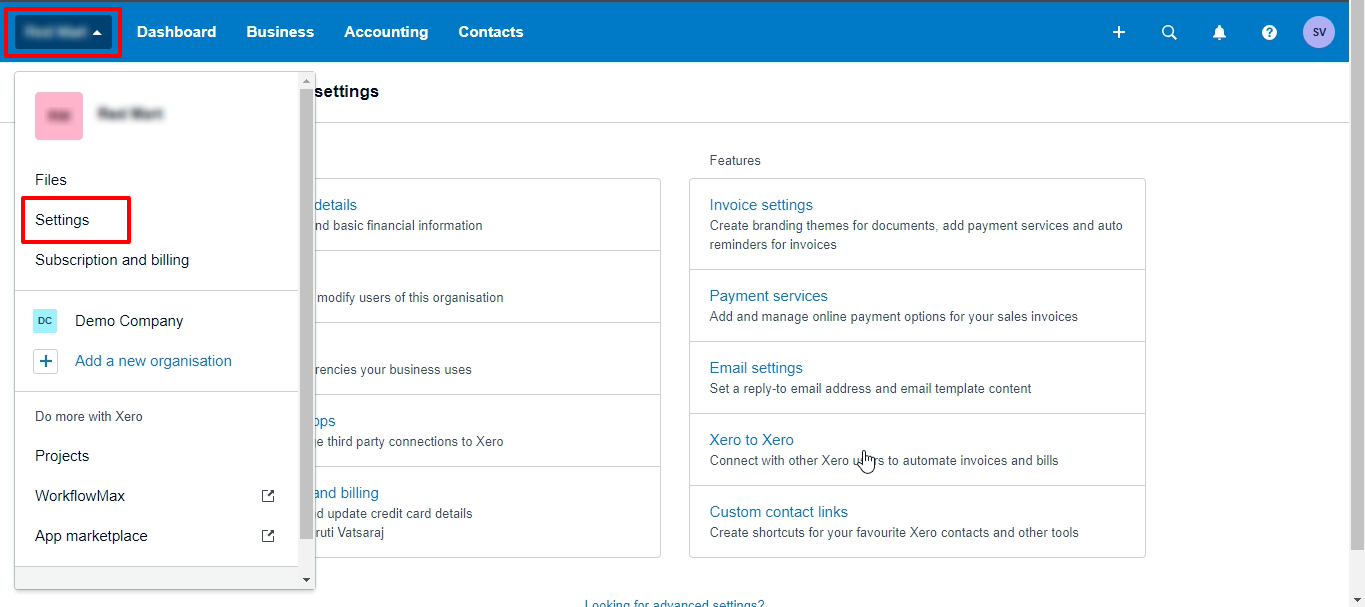Image resolution: width=1365 pixels, height=607 pixels.
Task: Click the plus icon beside Add organisation
Action: 45,361
